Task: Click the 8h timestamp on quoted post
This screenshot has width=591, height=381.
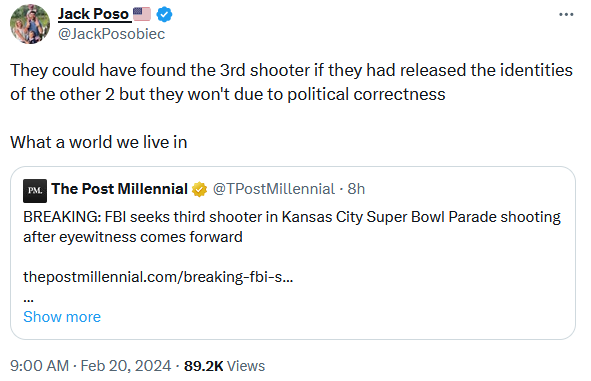Action: (356, 189)
